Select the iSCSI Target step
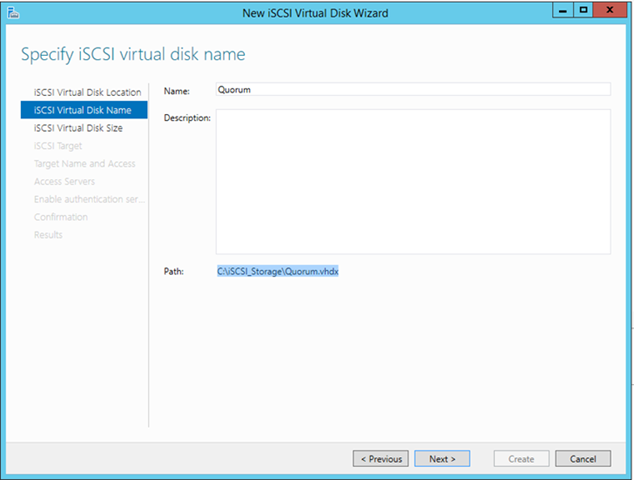 [x=58, y=146]
